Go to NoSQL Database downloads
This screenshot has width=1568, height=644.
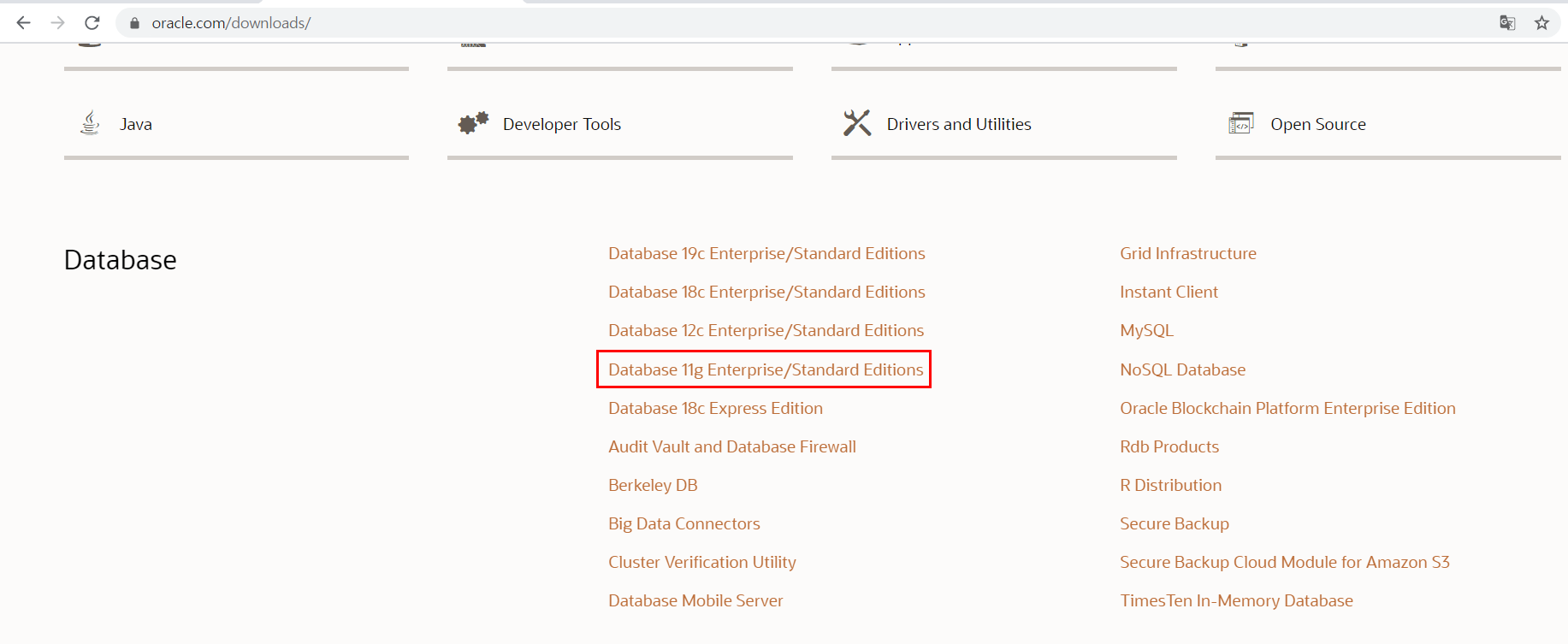coord(1182,370)
